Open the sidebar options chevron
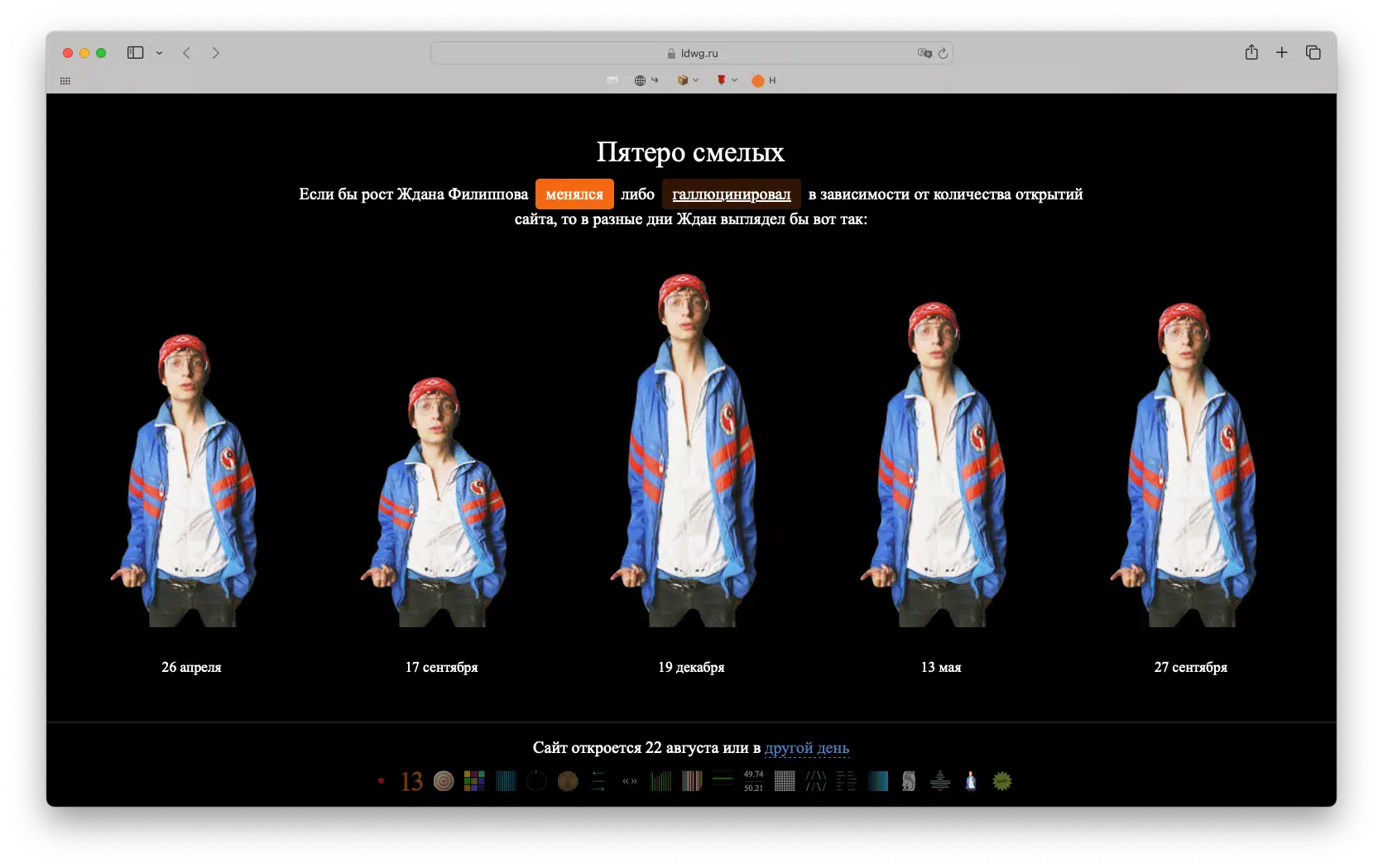 (x=159, y=53)
